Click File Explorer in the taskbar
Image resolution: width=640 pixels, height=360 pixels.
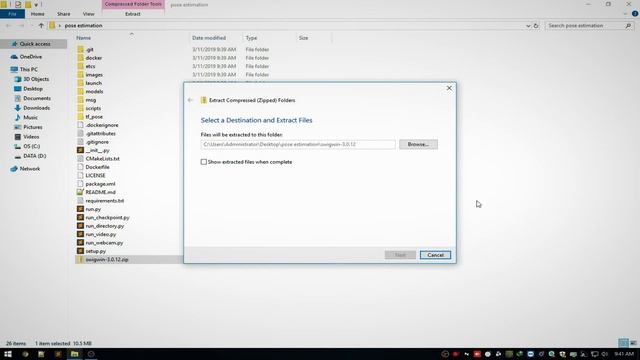click(x=74, y=354)
